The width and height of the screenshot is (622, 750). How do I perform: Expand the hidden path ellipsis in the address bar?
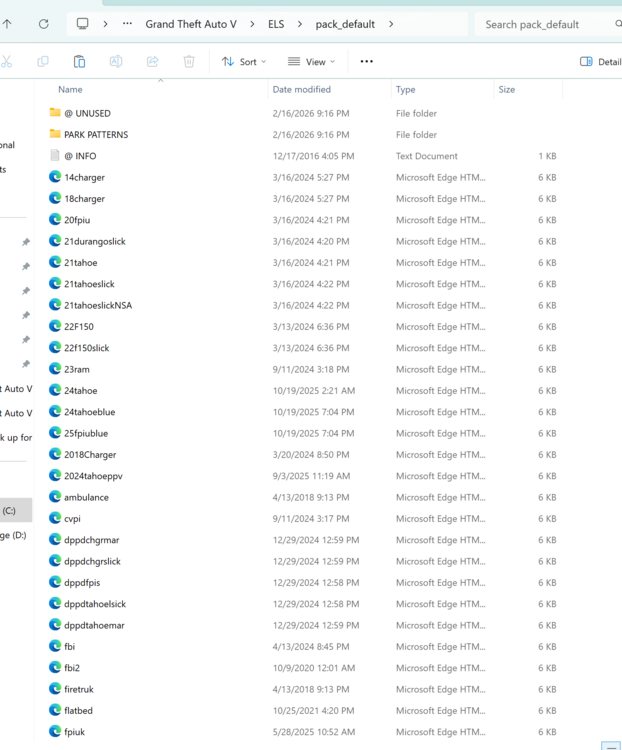127,24
